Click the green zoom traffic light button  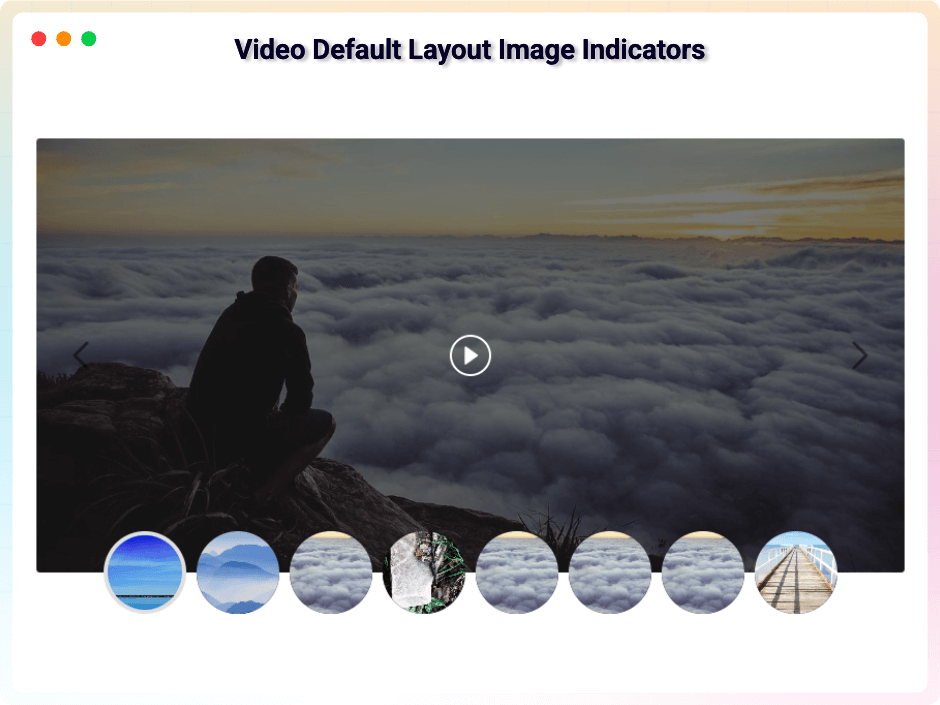point(88,38)
